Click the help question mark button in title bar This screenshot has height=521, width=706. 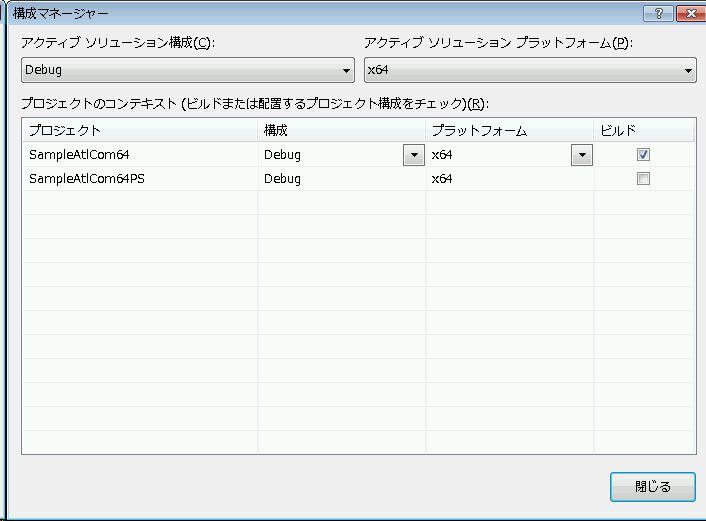pos(658,14)
